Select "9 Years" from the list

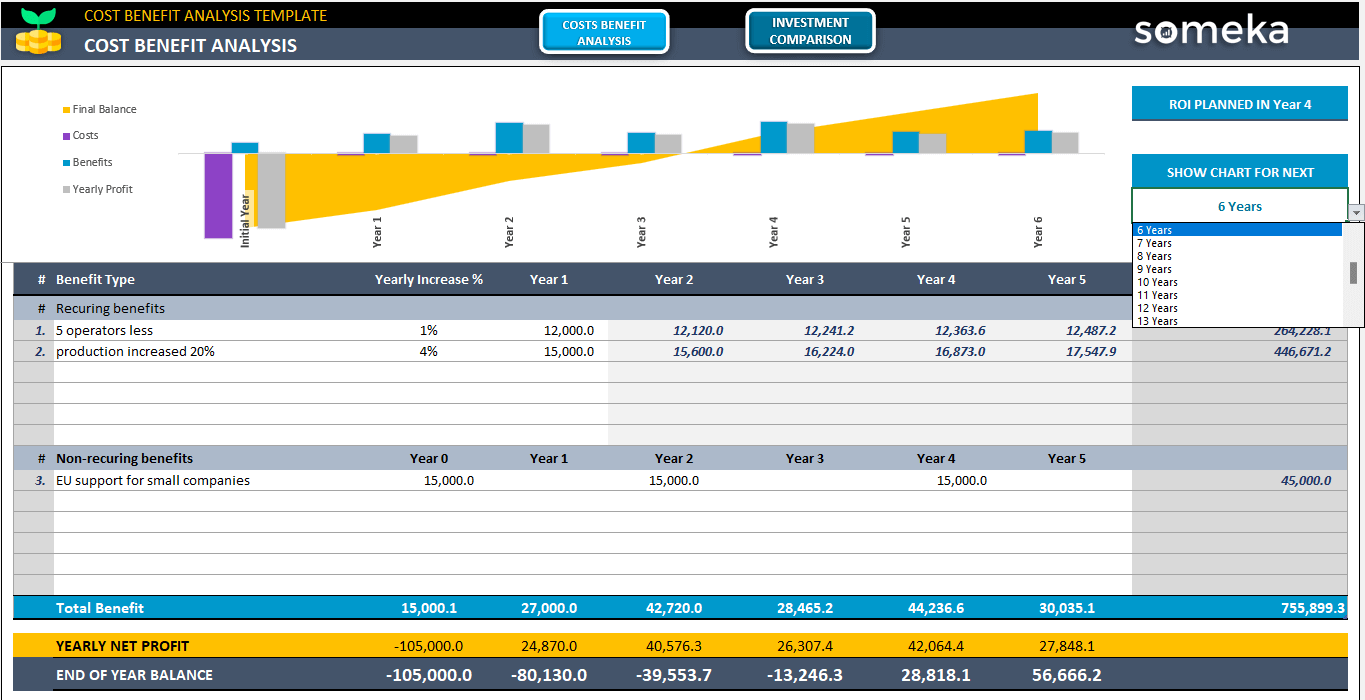(x=1154, y=268)
